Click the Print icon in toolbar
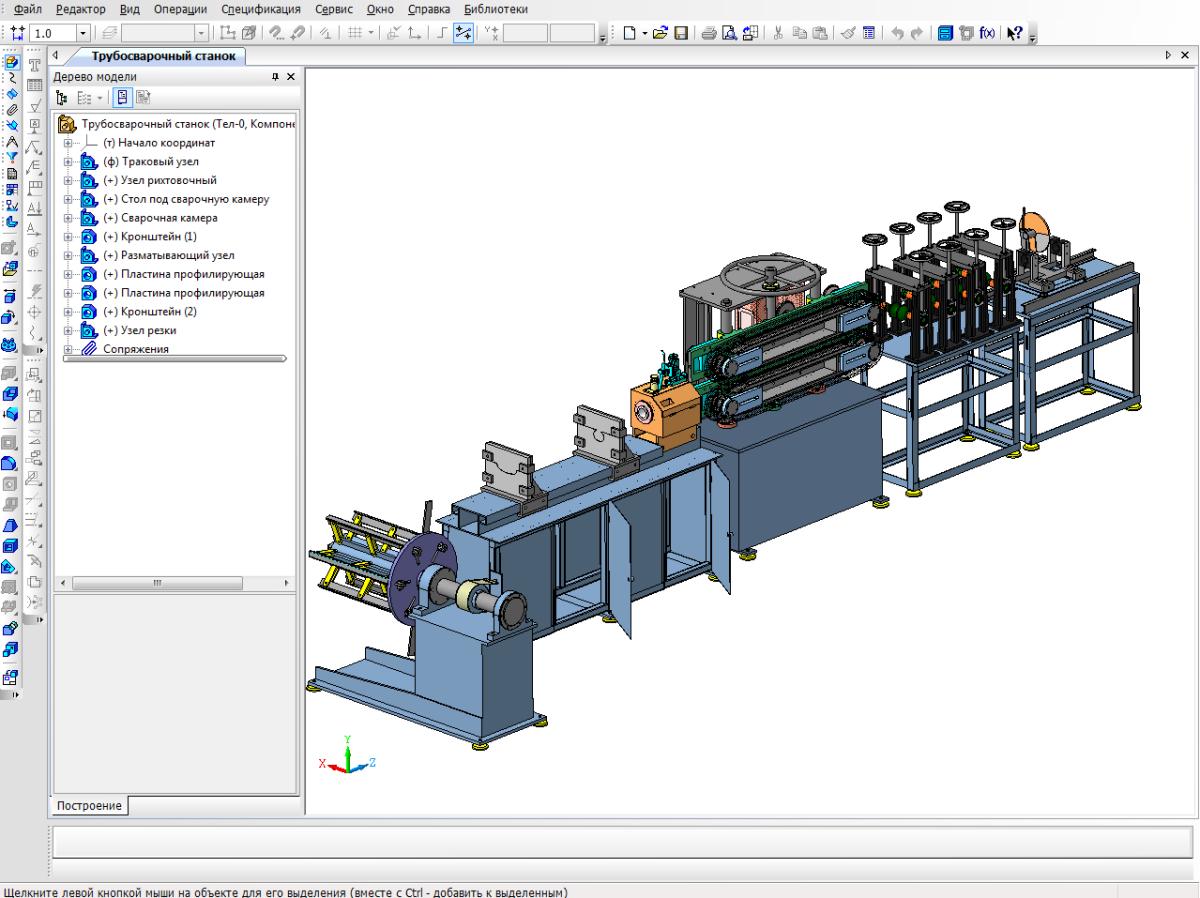This screenshot has height=898, width=1200. click(x=708, y=33)
